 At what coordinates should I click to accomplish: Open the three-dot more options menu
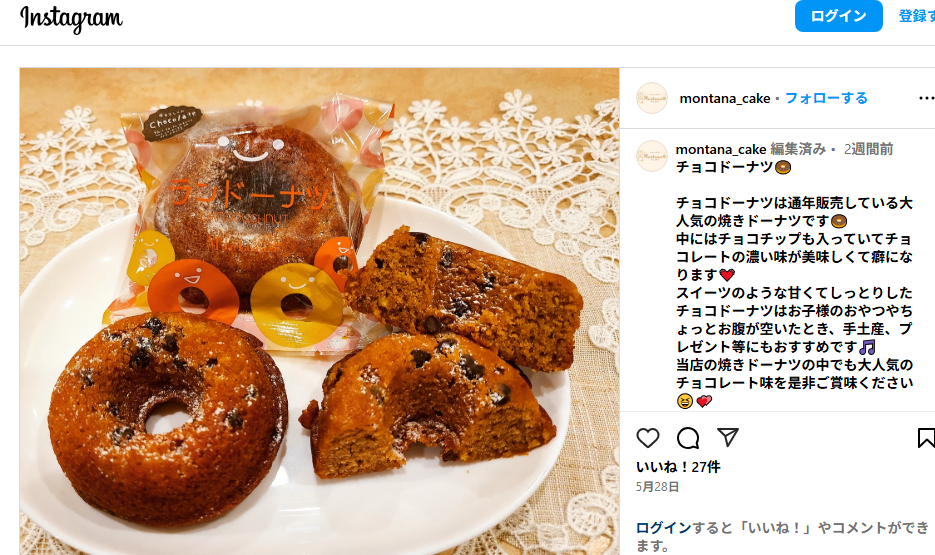click(x=926, y=98)
